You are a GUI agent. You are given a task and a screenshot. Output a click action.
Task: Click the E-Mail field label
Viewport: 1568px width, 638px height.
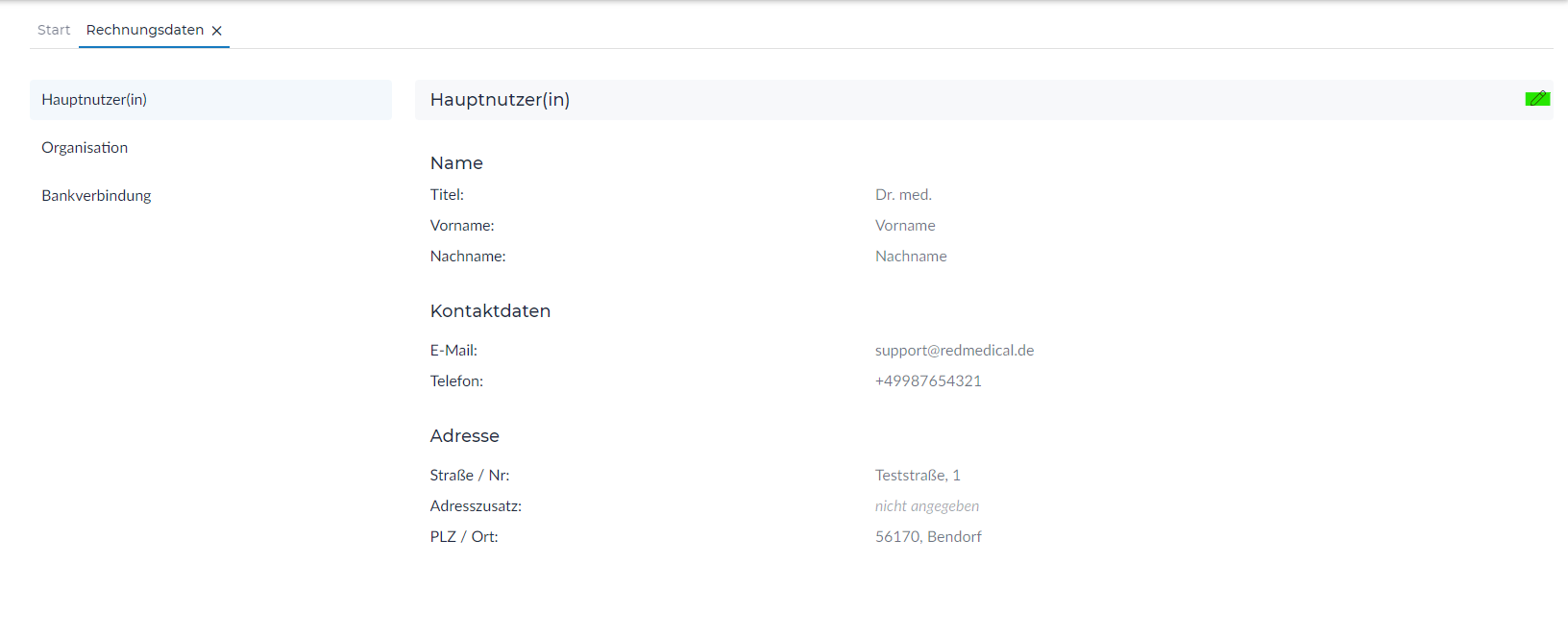click(x=453, y=351)
